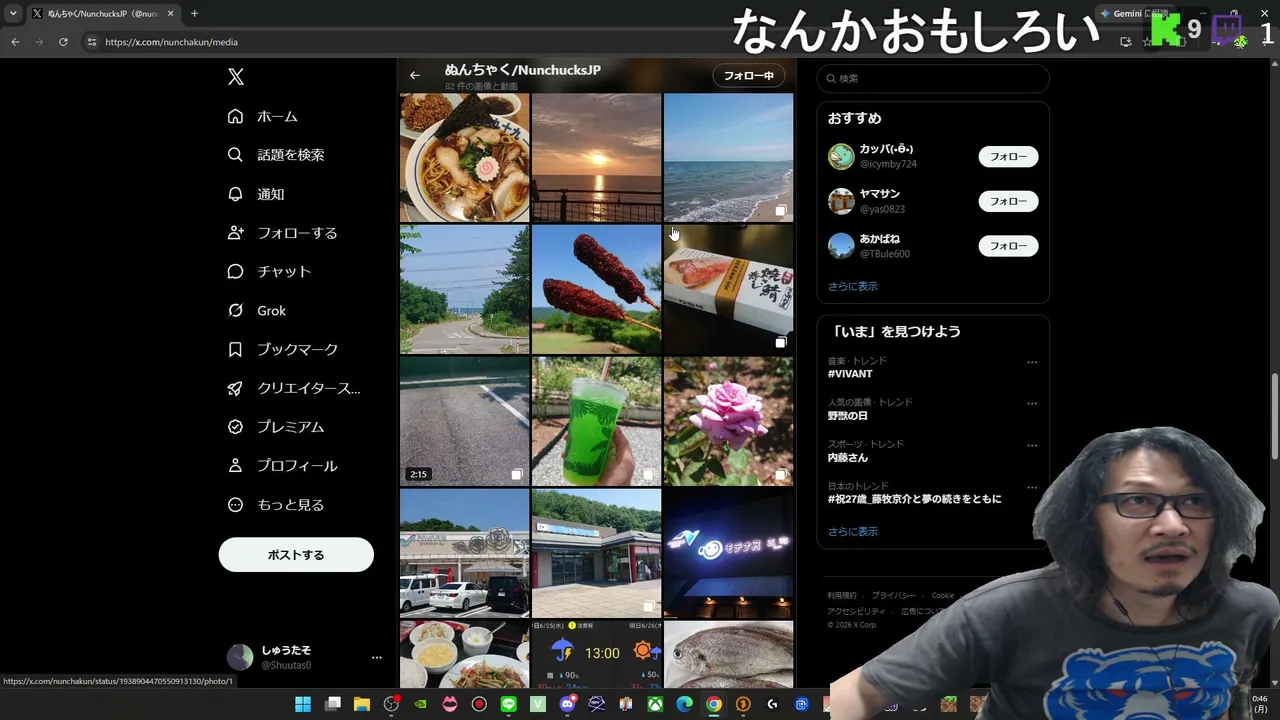Image resolution: width=1280 pixels, height=720 pixels.
Task: Open the Windows Start menu
Action: [x=303, y=704]
